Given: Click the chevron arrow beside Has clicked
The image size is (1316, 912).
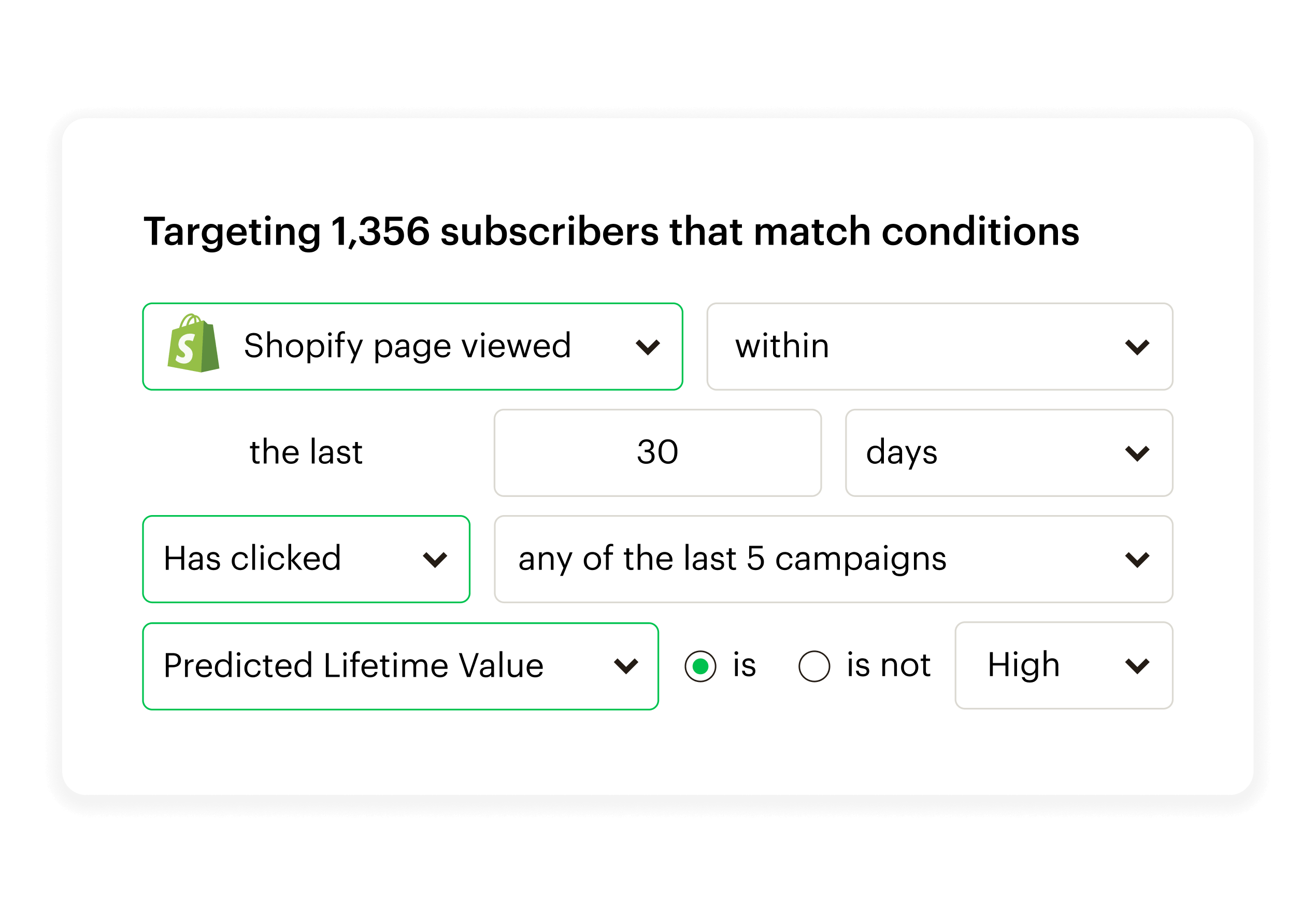Looking at the screenshot, I should pyautogui.click(x=435, y=560).
